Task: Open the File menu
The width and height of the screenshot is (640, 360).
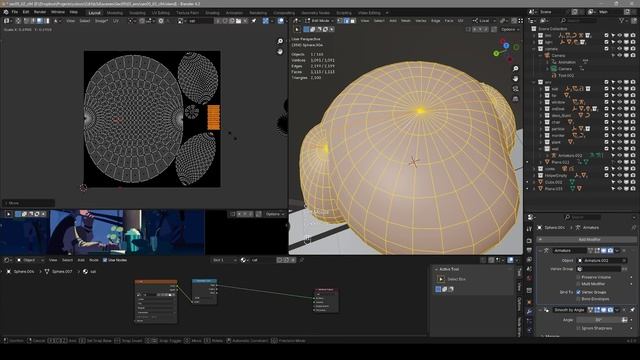Action: click(15, 12)
